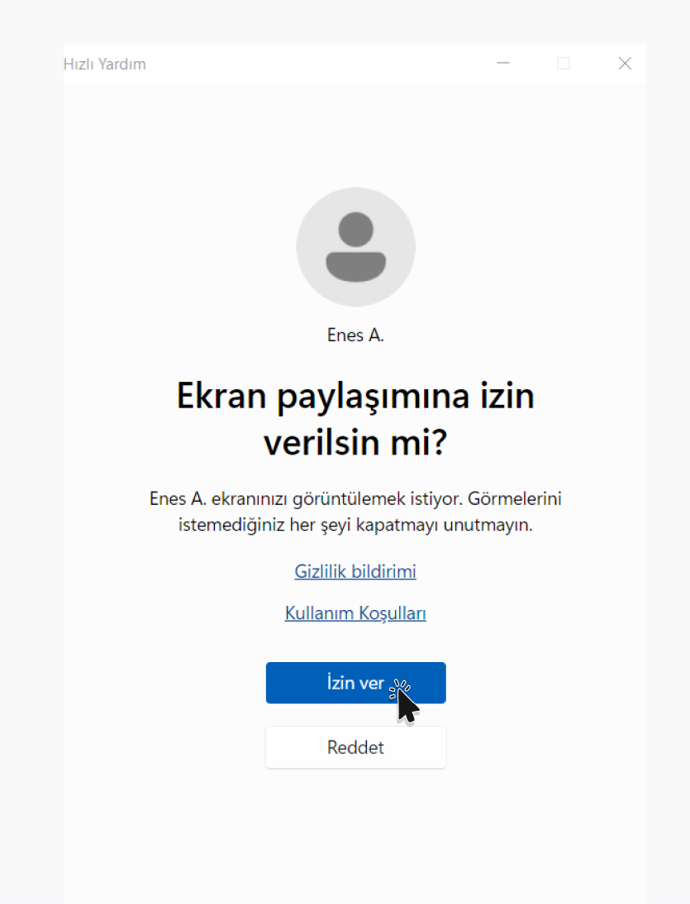Click the disabled maximize window icon
Screen dimensions: 690x904
coord(564,63)
